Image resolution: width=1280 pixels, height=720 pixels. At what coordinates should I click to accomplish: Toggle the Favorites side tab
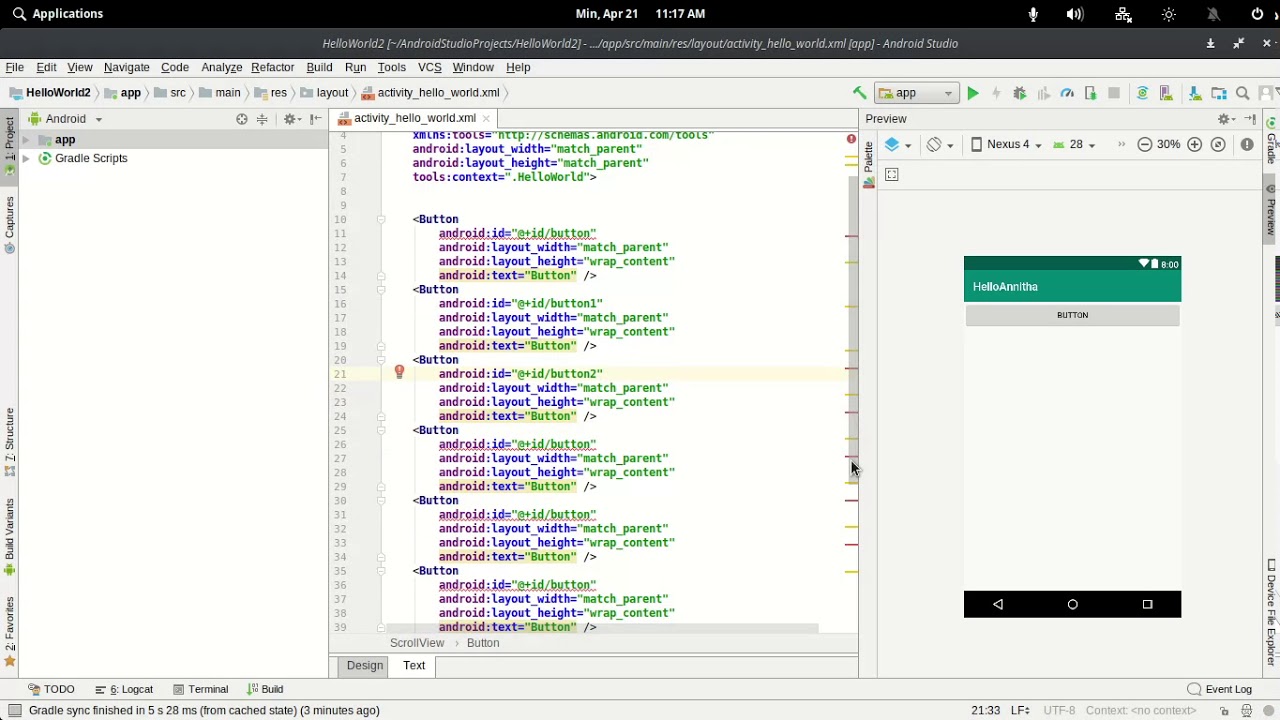tap(9, 632)
